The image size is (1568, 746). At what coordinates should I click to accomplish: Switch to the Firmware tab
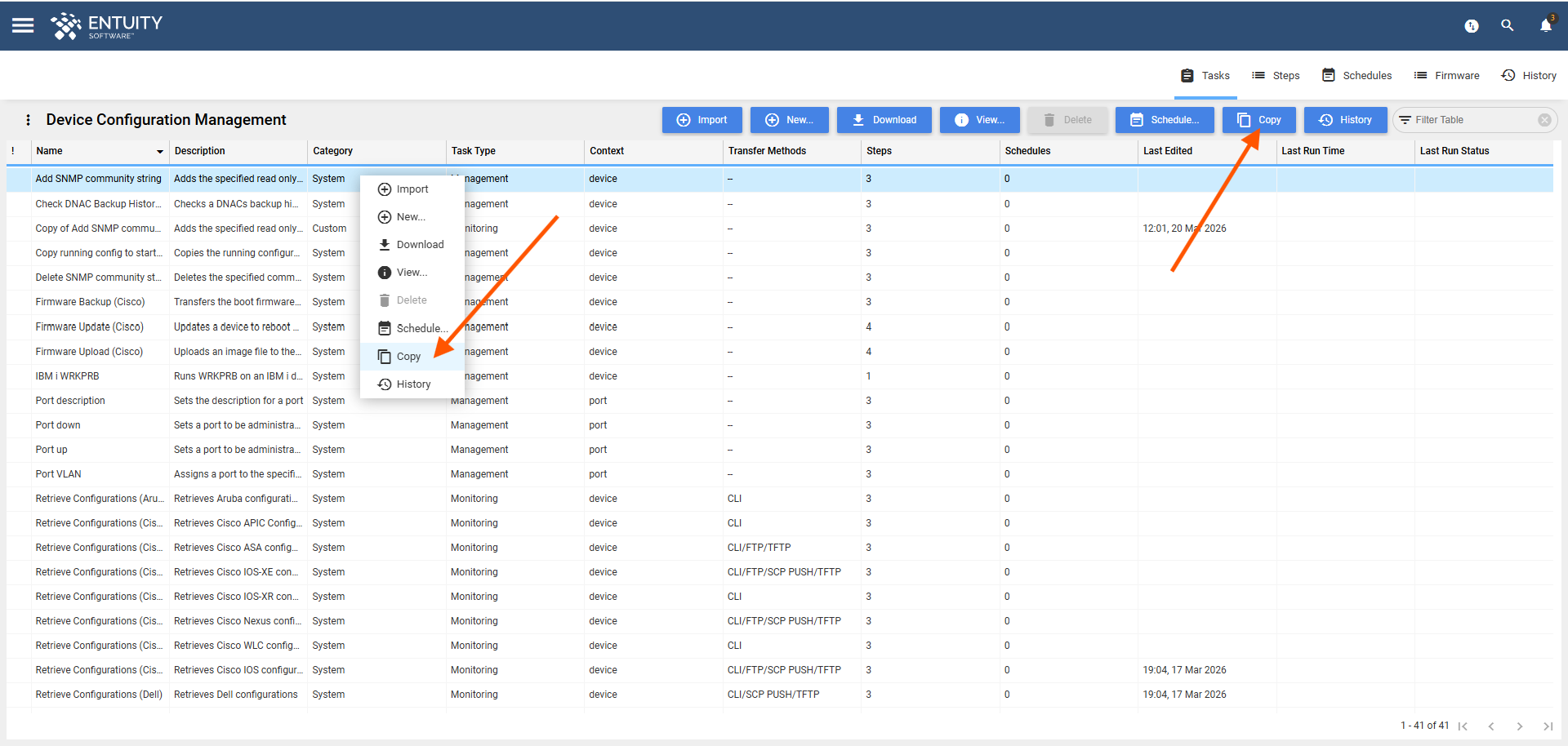pyautogui.click(x=1446, y=75)
